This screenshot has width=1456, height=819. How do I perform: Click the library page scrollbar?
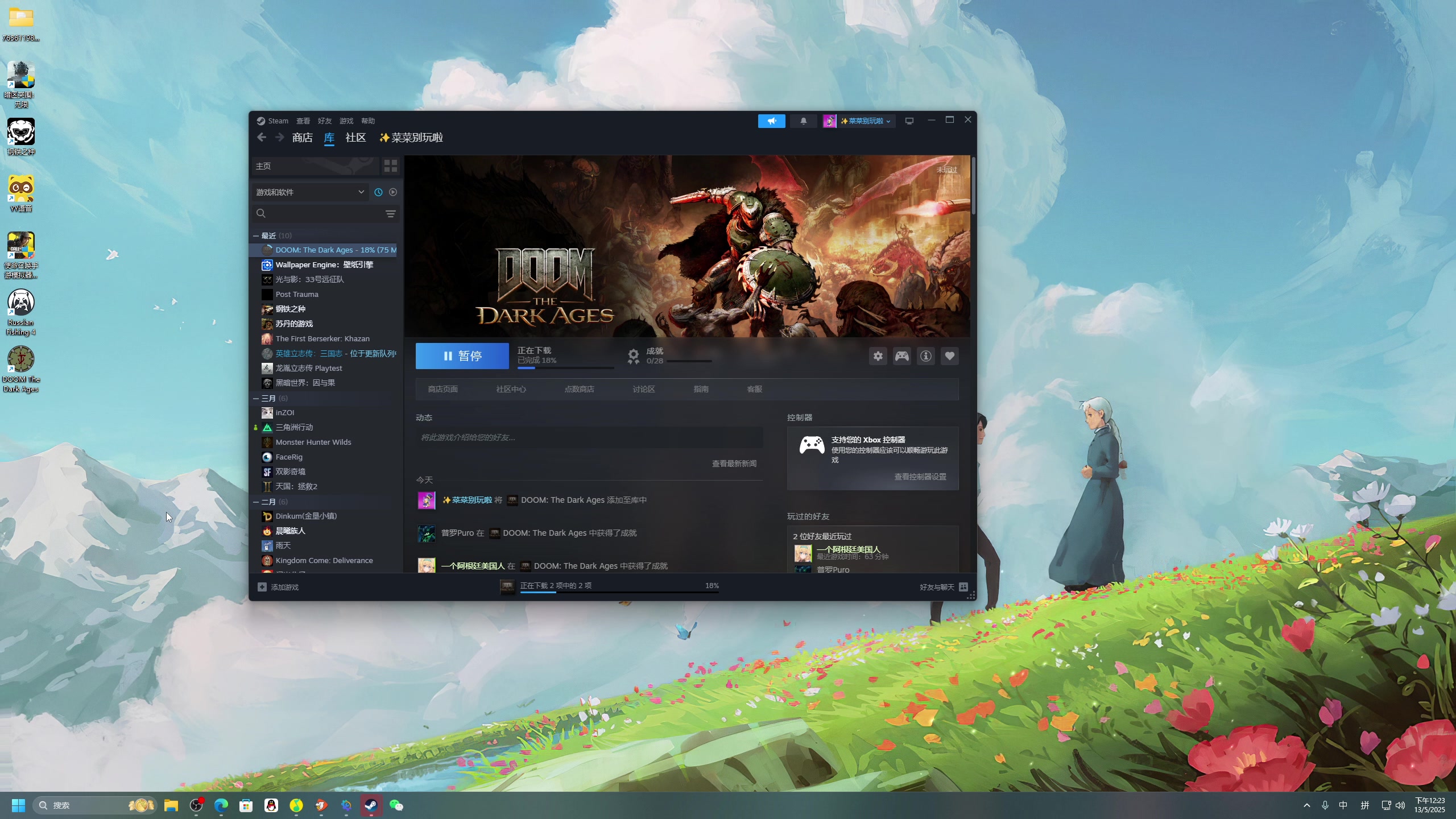(x=973, y=186)
